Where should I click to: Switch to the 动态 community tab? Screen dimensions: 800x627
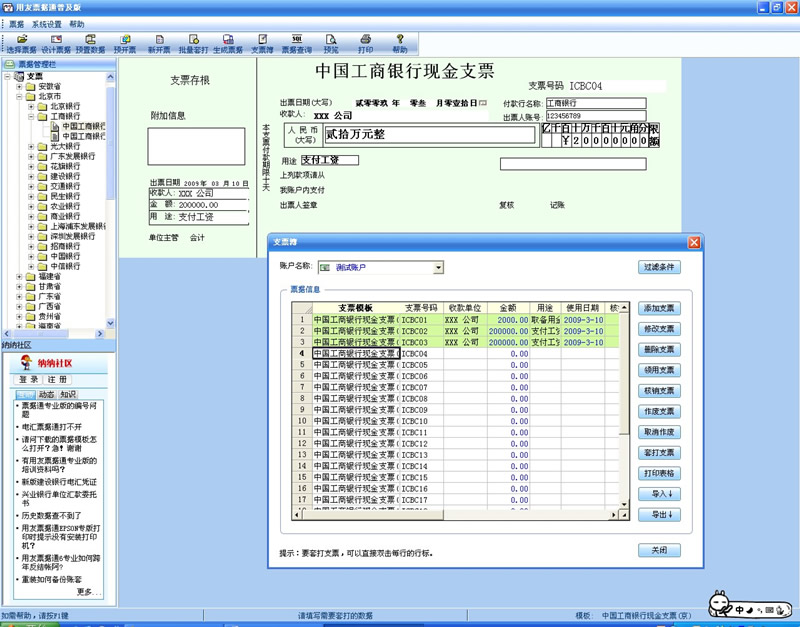[46, 394]
